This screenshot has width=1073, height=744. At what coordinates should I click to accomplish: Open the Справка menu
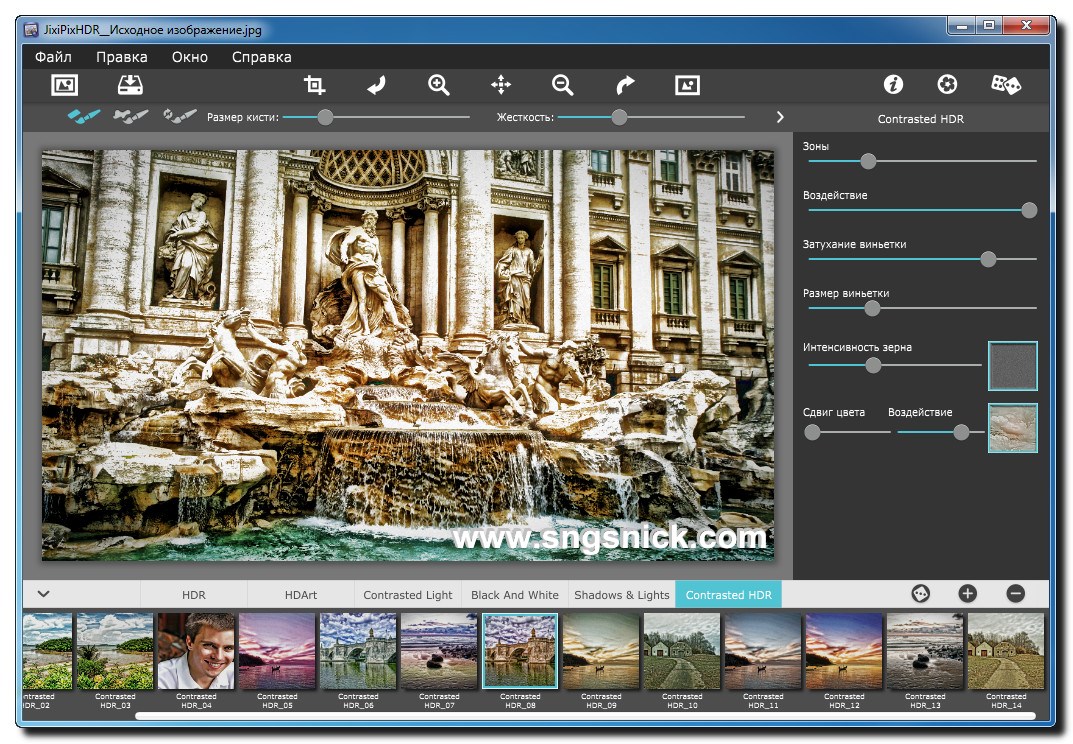coord(261,57)
